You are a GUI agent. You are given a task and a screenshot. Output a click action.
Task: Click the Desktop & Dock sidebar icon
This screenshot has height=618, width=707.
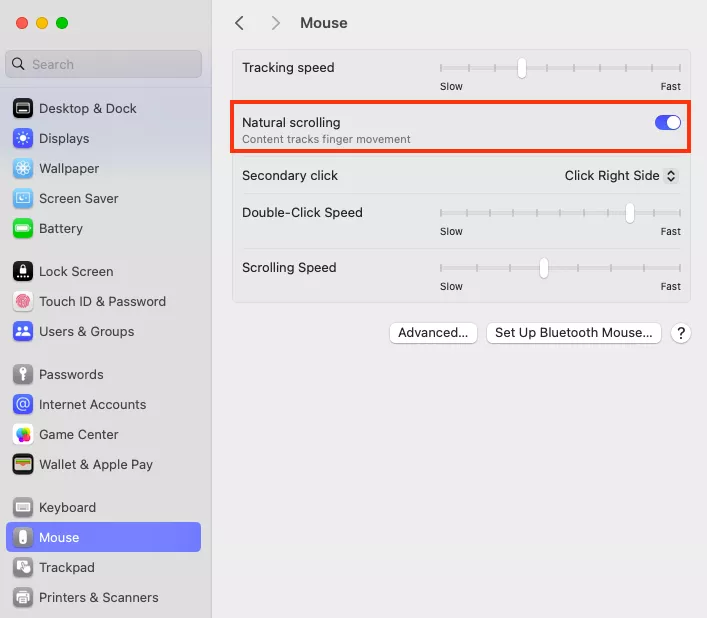(x=23, y=109)
